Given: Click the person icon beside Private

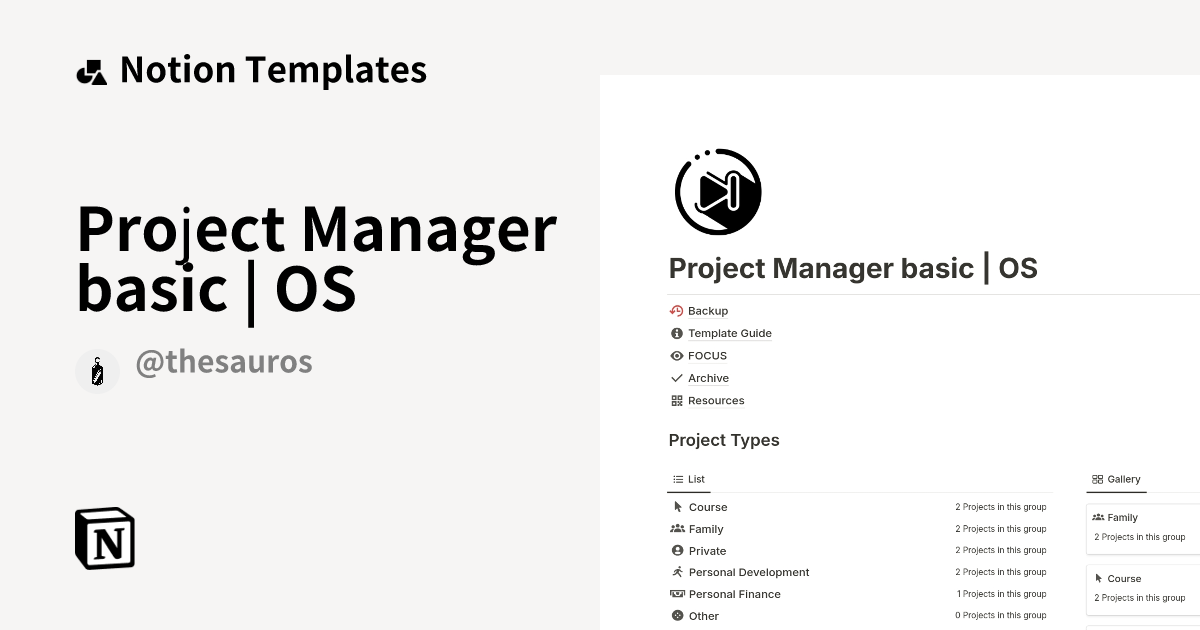Looking at the screenshot, I should [677, 550].
